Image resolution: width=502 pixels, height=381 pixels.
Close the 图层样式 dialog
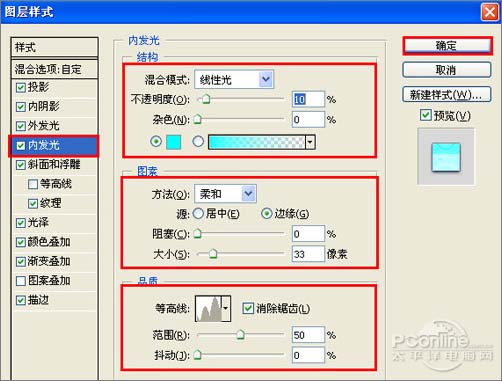[489, 12]
